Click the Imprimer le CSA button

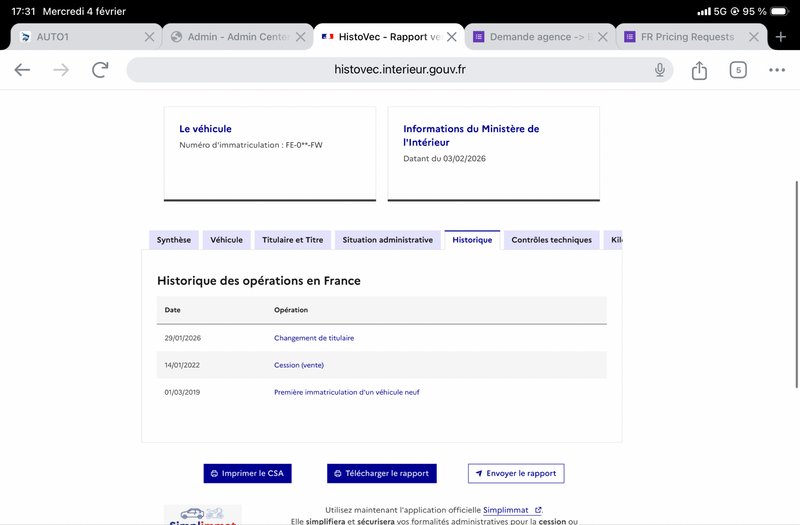click(x=247, y=473)
